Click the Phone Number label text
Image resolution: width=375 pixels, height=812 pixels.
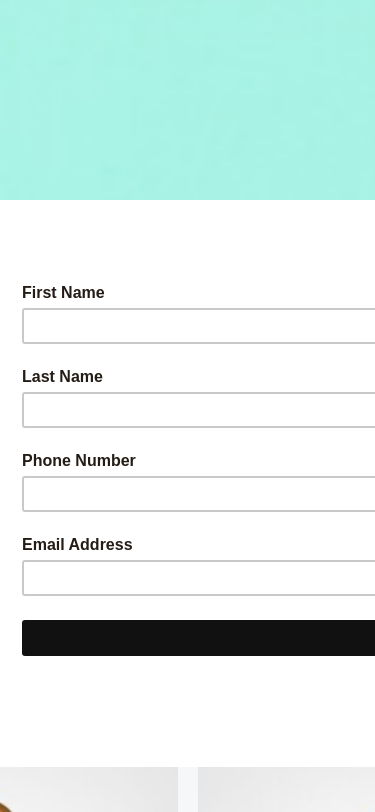tap(79, 460)
